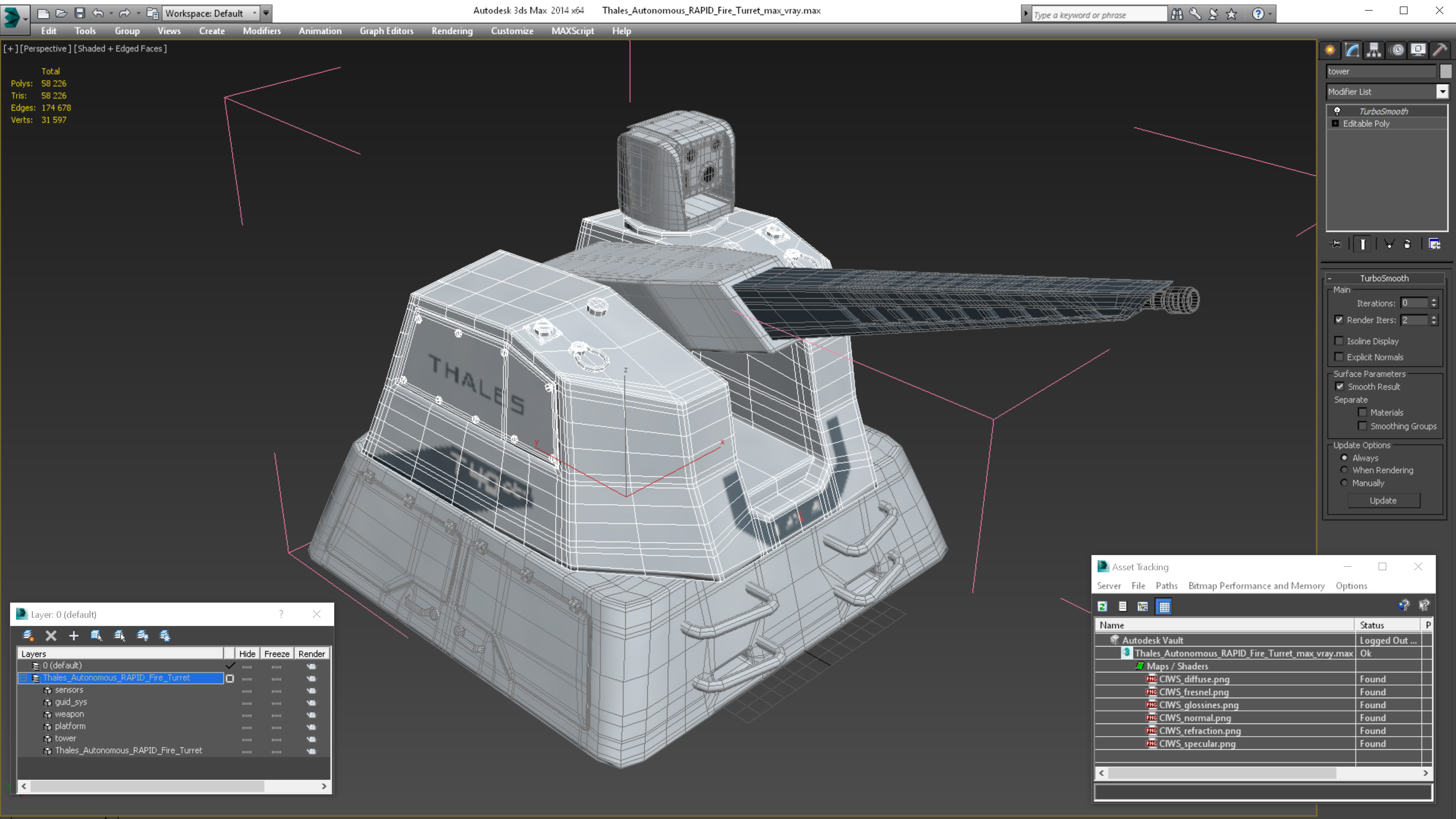Click Save File icon in title toolbar
This screenshot has width=1456, height=819.
(x=80, y=13)
